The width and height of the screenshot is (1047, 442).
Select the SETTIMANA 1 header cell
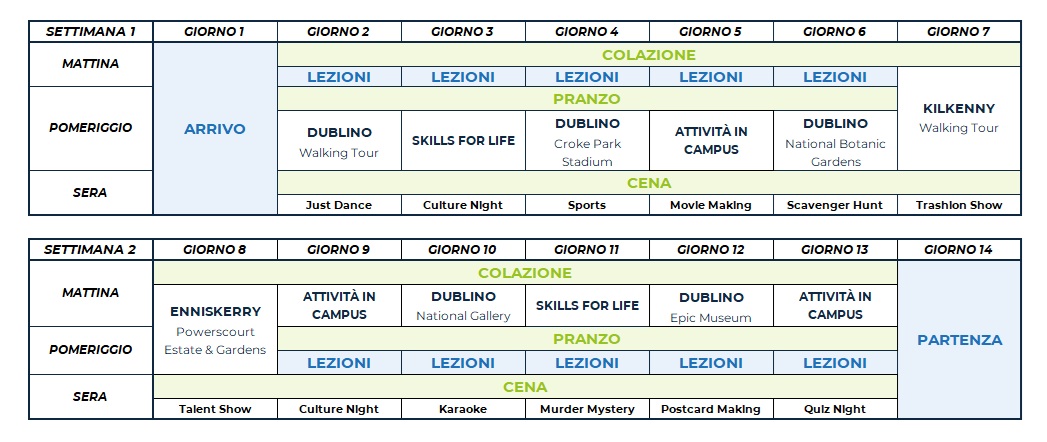[x=91, y=31]
